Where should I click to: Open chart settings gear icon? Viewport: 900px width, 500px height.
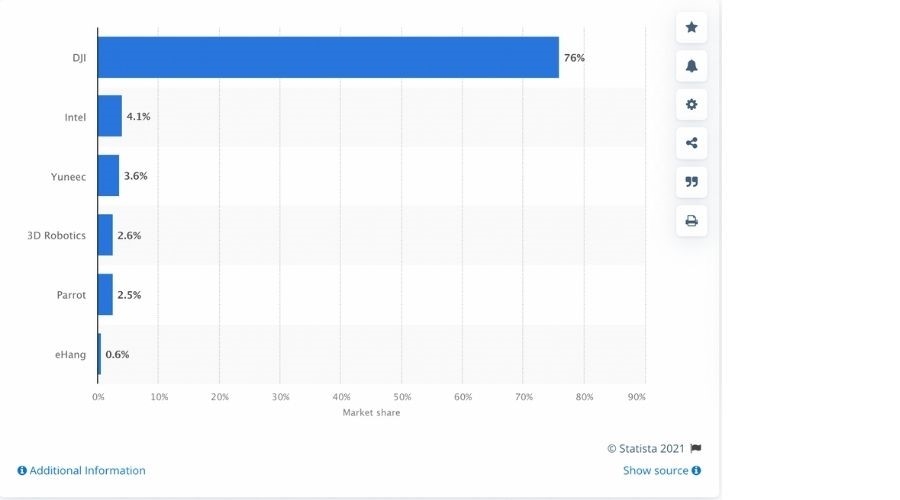691,104
